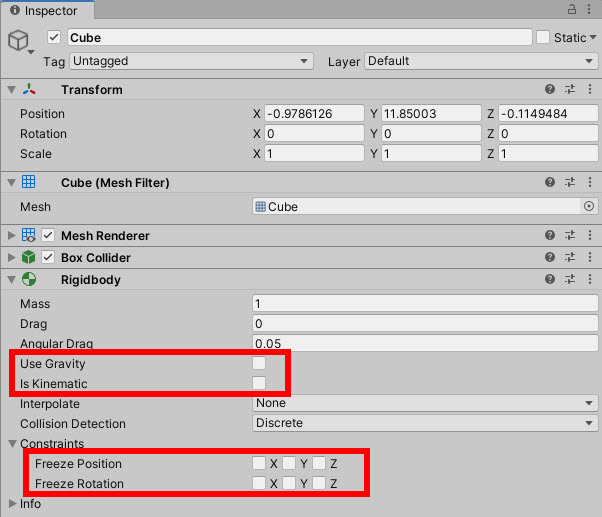The image size is (602, 517).
Task: Click the Mesh Filter grid icon
Action: click(x=28, y=182)
